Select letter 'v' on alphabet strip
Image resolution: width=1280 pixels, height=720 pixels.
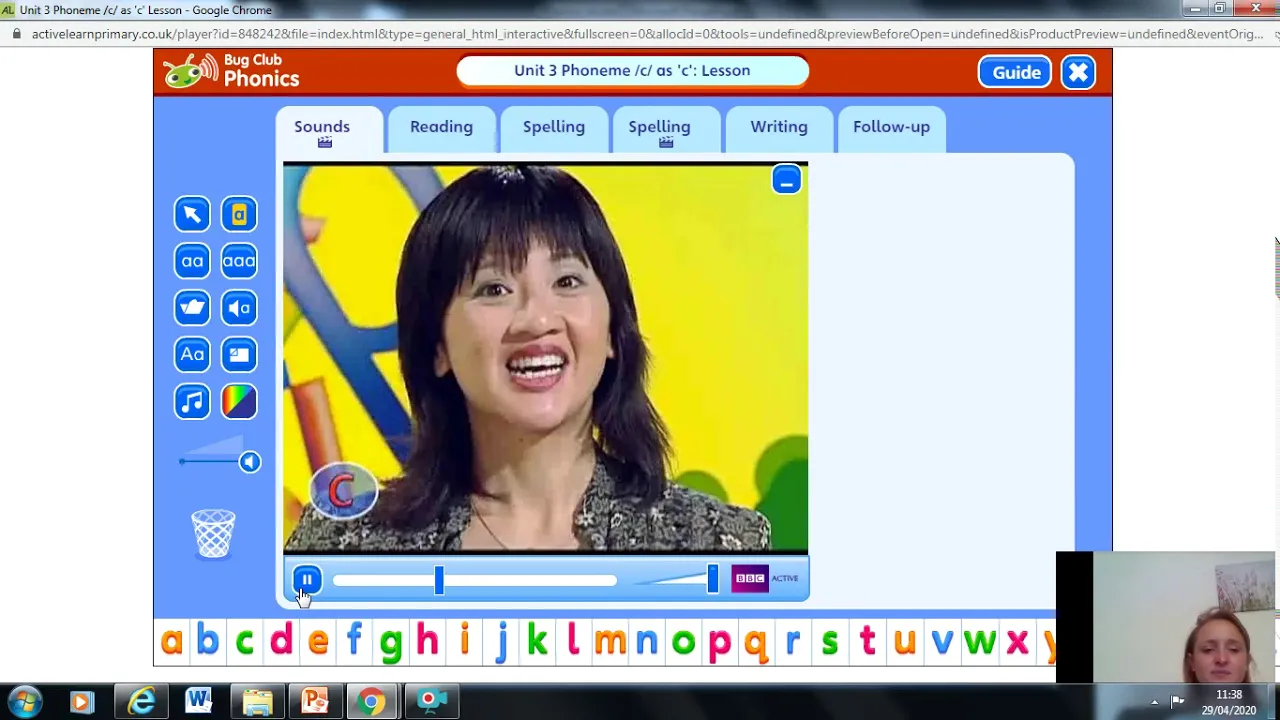click(942, 642)
